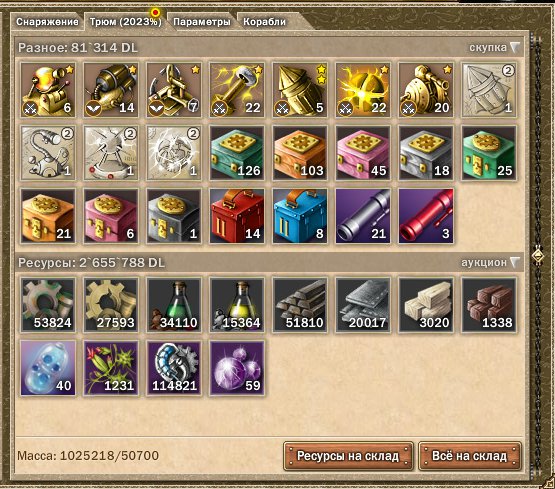Image resolution: width=555 pixels, height=489 pixels.
Task: Expand the аукцион dropdown arrow
Action: tap(515, 263)
